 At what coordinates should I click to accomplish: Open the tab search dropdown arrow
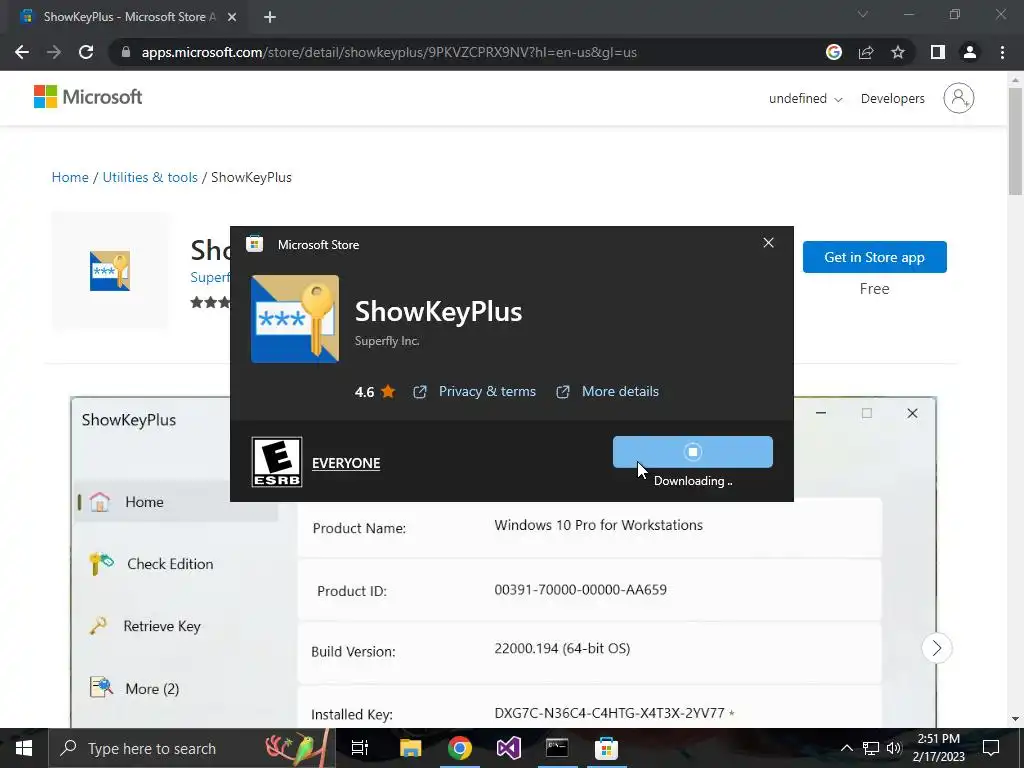pyautogui.click(x=863, y=14)
